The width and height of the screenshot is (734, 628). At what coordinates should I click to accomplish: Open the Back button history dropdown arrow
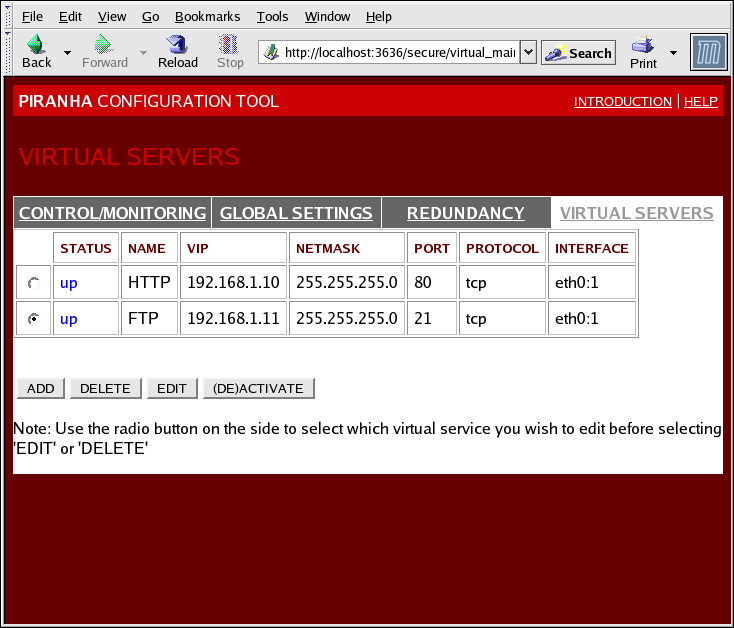point(68,52)
